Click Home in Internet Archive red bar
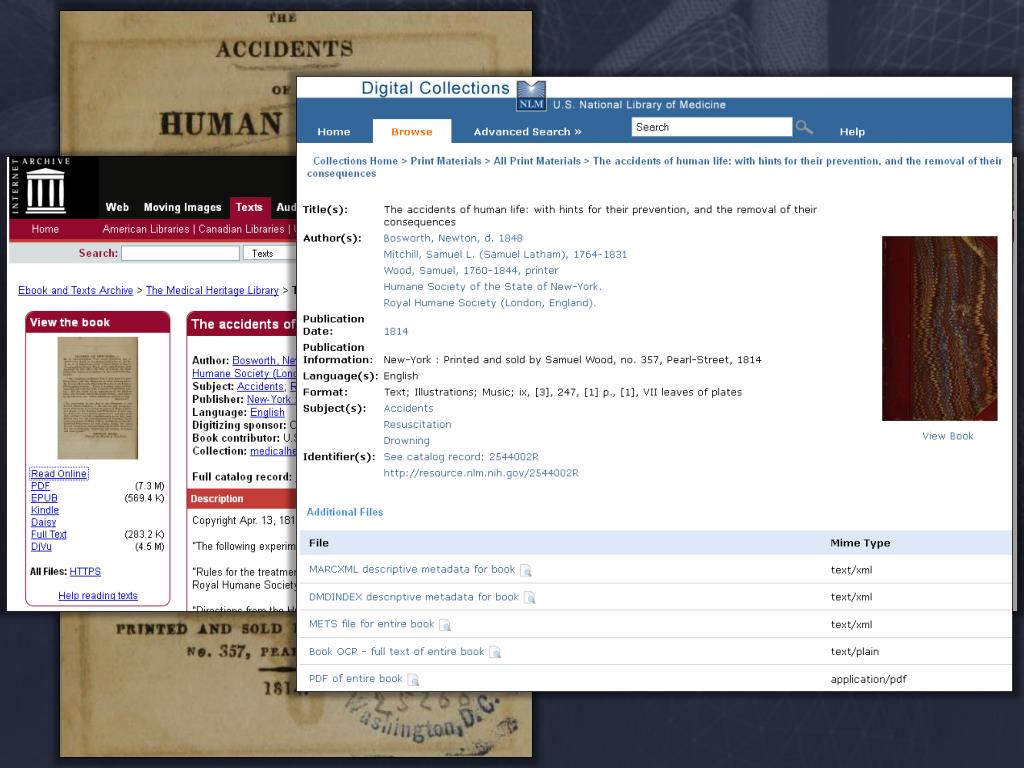This screenshot has height=768, width=1024. [x=45, y=229]
